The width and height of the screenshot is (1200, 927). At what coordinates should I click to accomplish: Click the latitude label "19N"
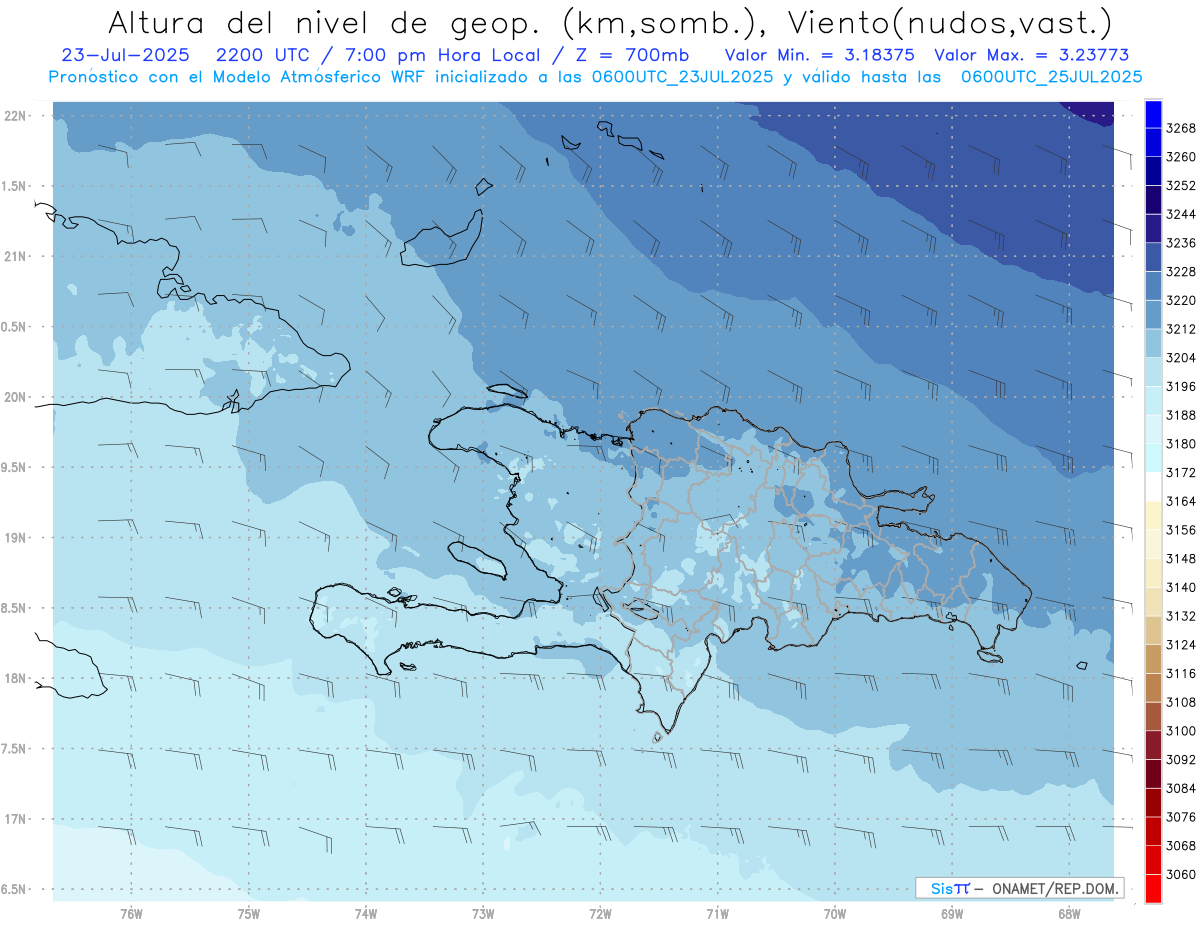[14, 538]
